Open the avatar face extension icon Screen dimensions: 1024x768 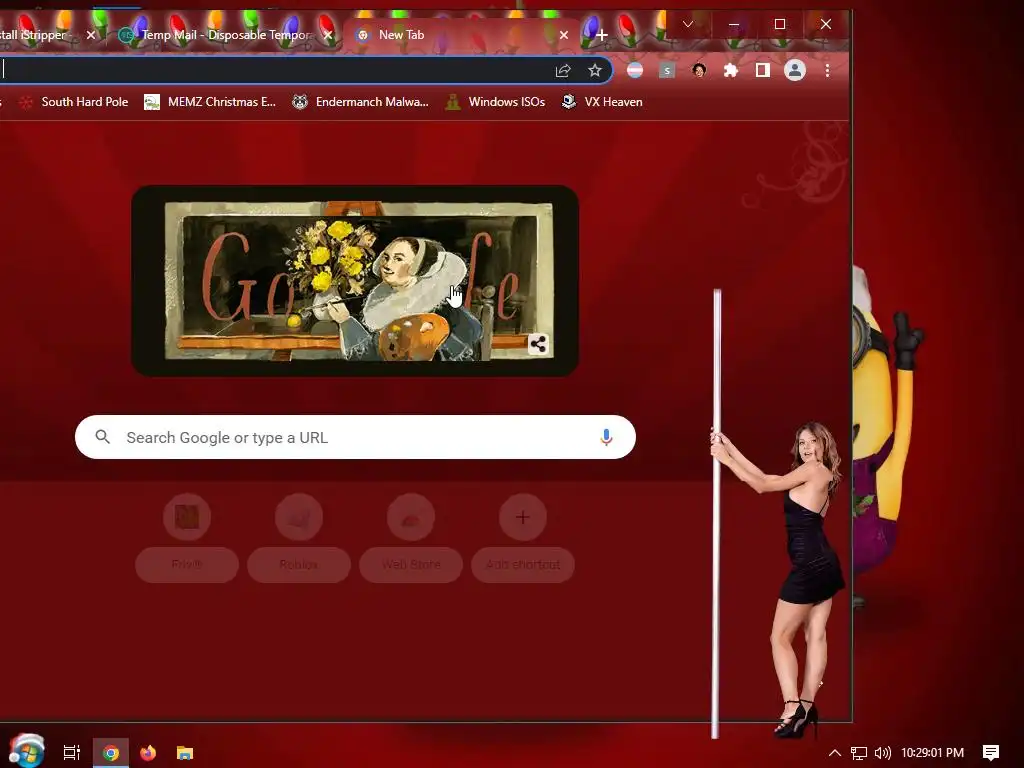pos(699,71)
